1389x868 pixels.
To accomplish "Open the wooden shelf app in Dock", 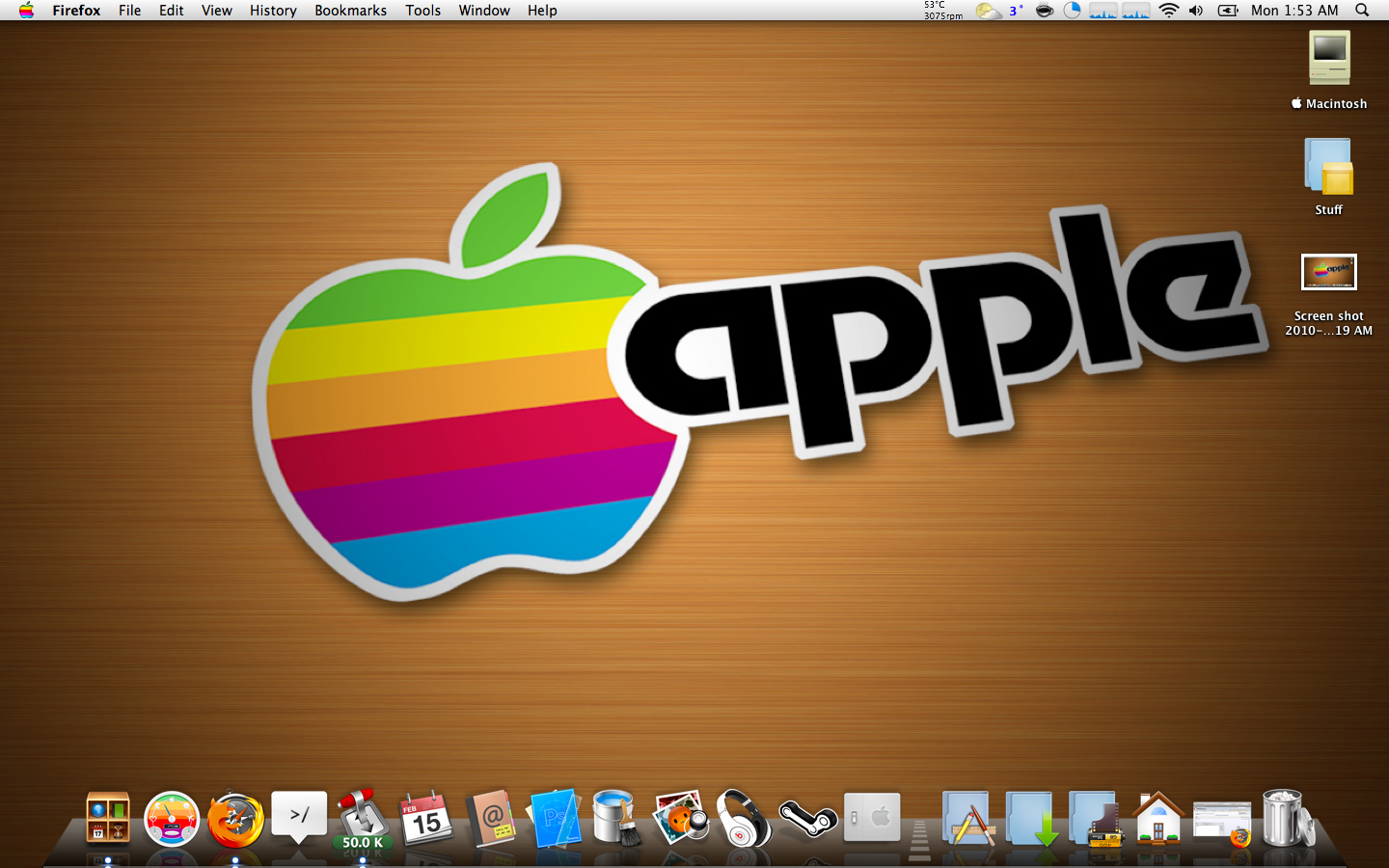I will point(108,818).
